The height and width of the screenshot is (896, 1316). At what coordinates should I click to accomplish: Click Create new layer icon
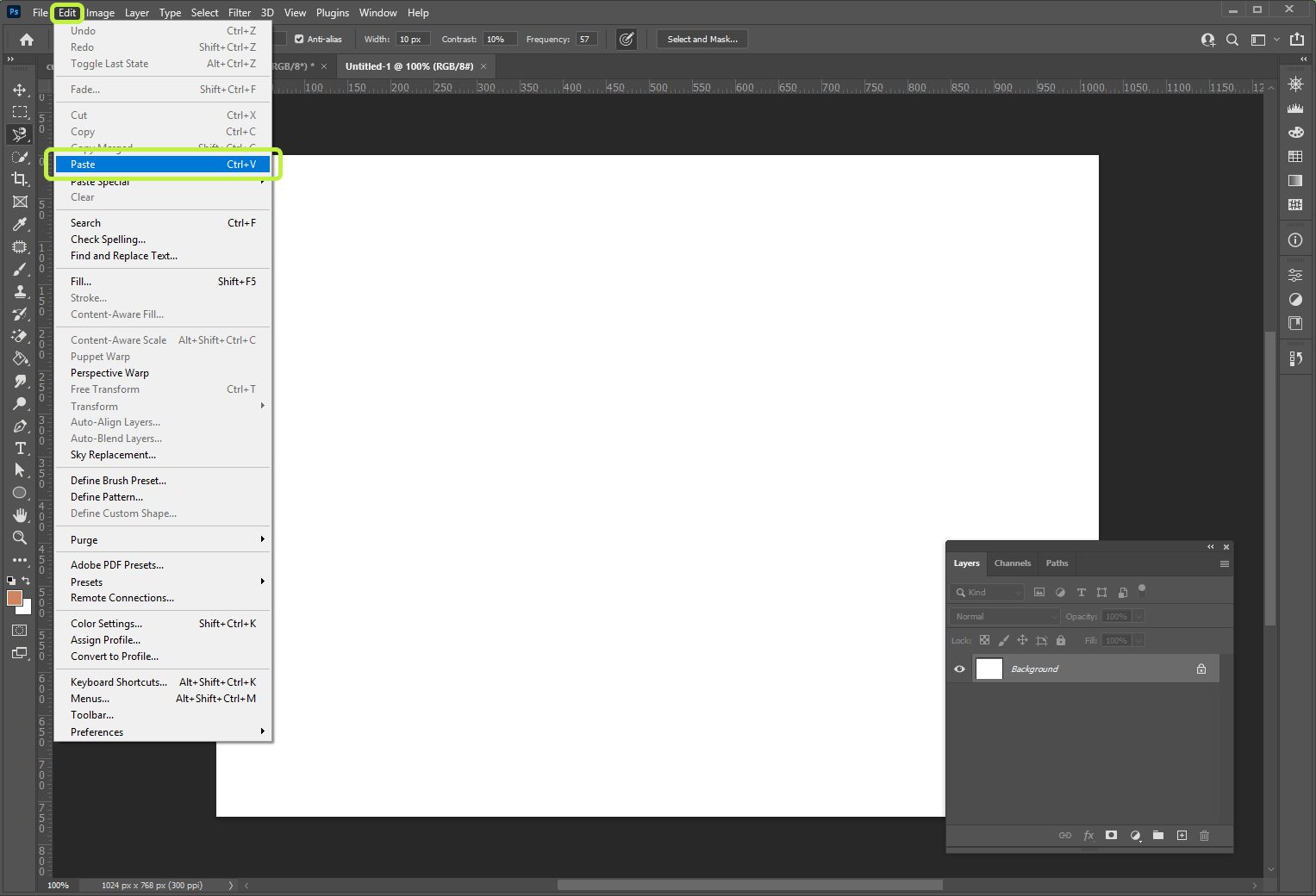coord(1182,835)
